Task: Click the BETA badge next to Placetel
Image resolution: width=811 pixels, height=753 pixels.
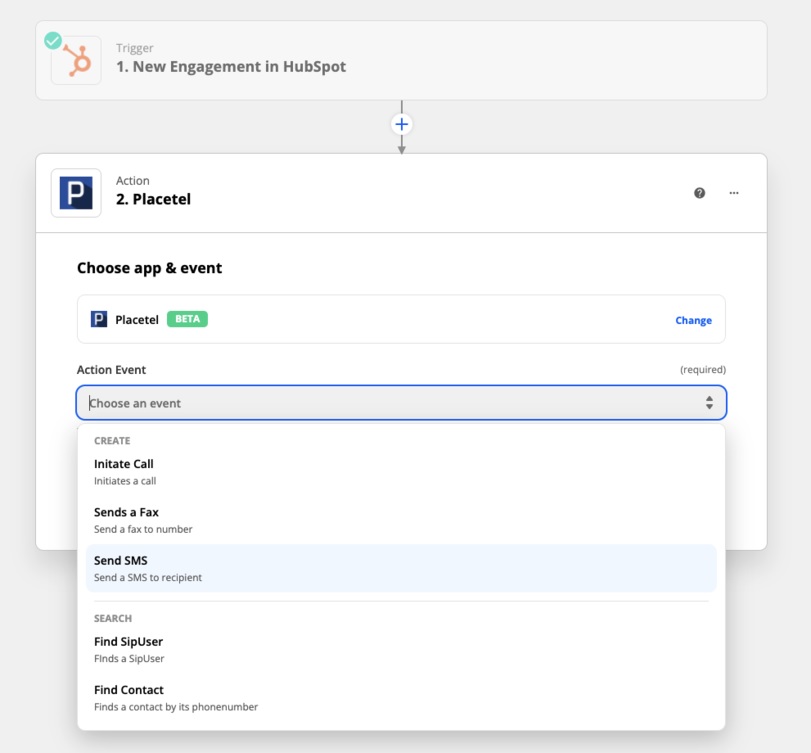Action: coord(187,319)
